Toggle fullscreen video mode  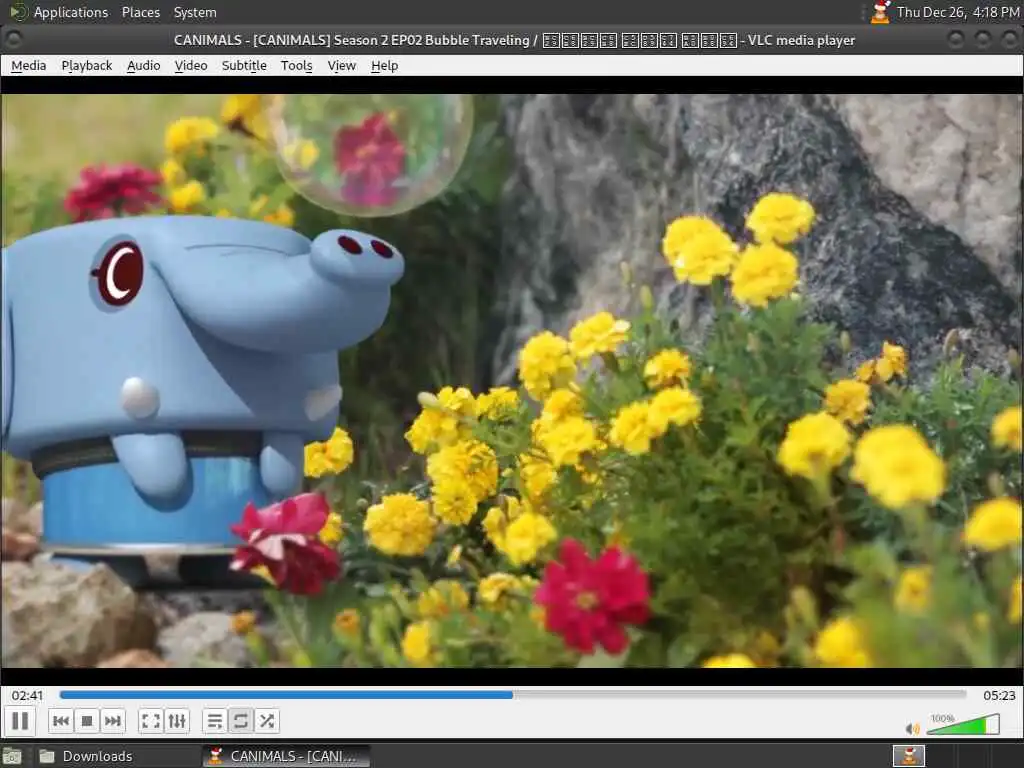pos(151,721)
